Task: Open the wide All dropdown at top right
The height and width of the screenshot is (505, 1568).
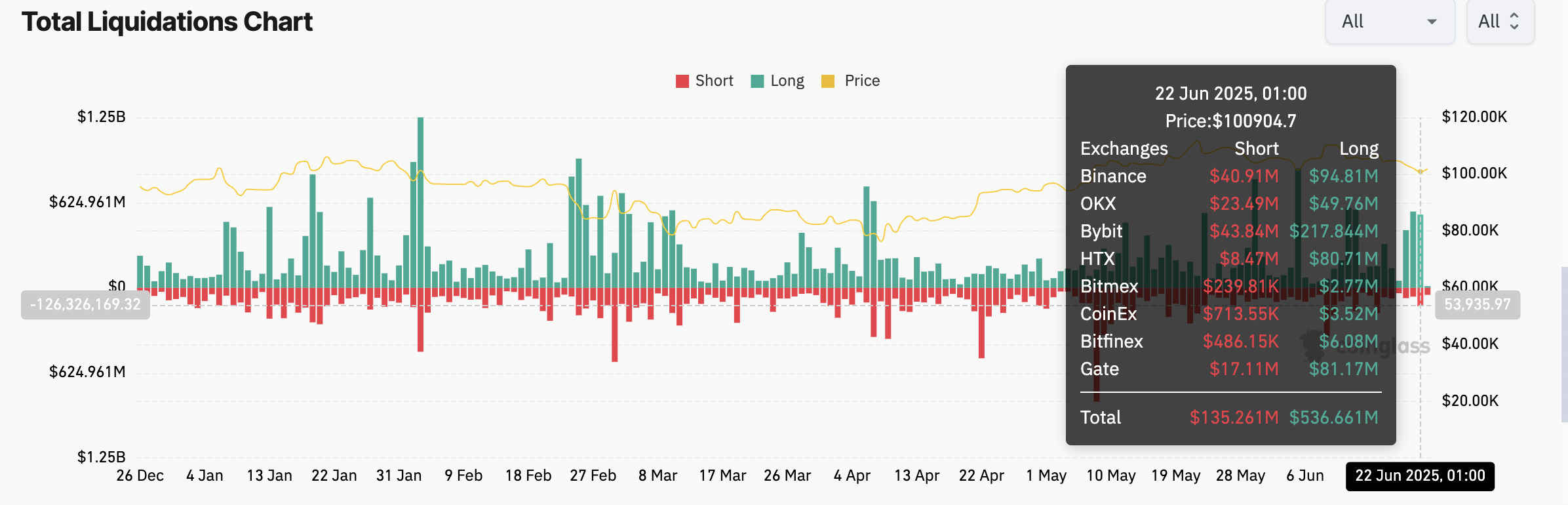Action: point(1389,22)
